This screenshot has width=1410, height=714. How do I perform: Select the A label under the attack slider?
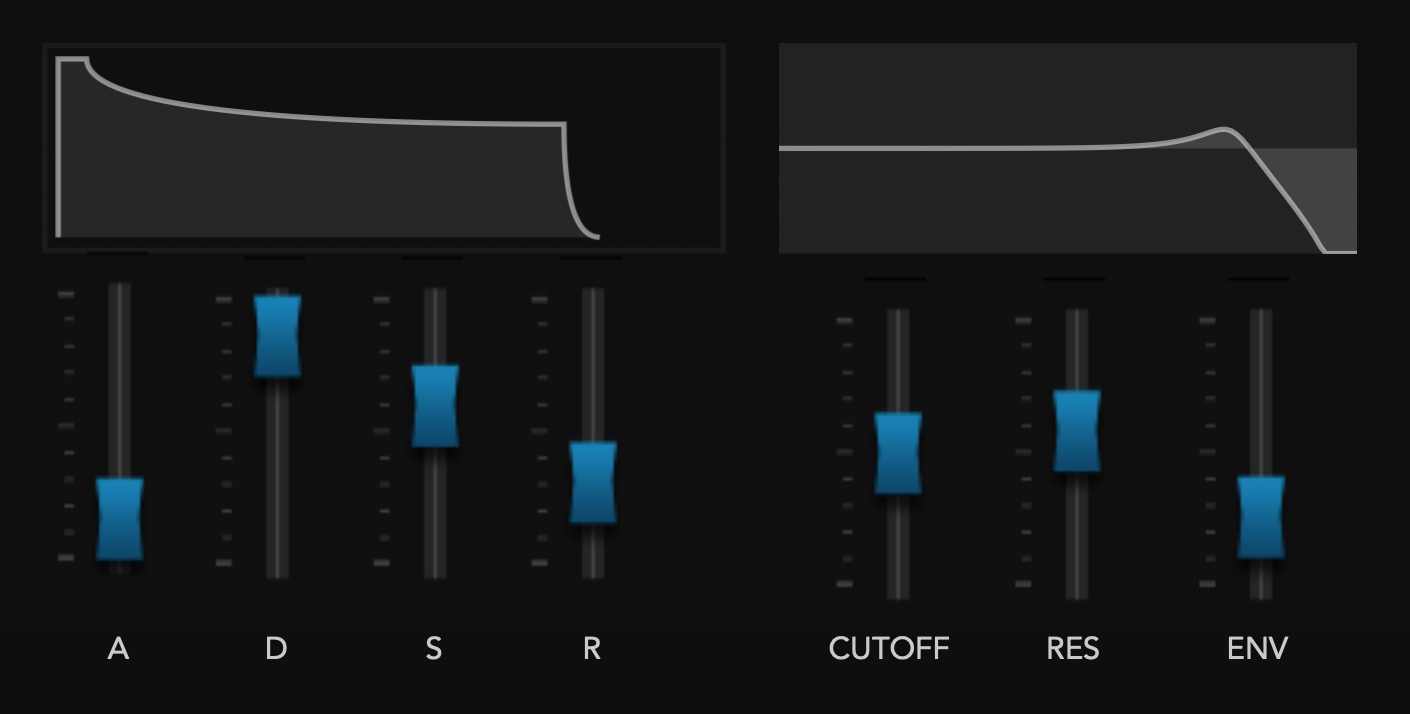[118, 649]
